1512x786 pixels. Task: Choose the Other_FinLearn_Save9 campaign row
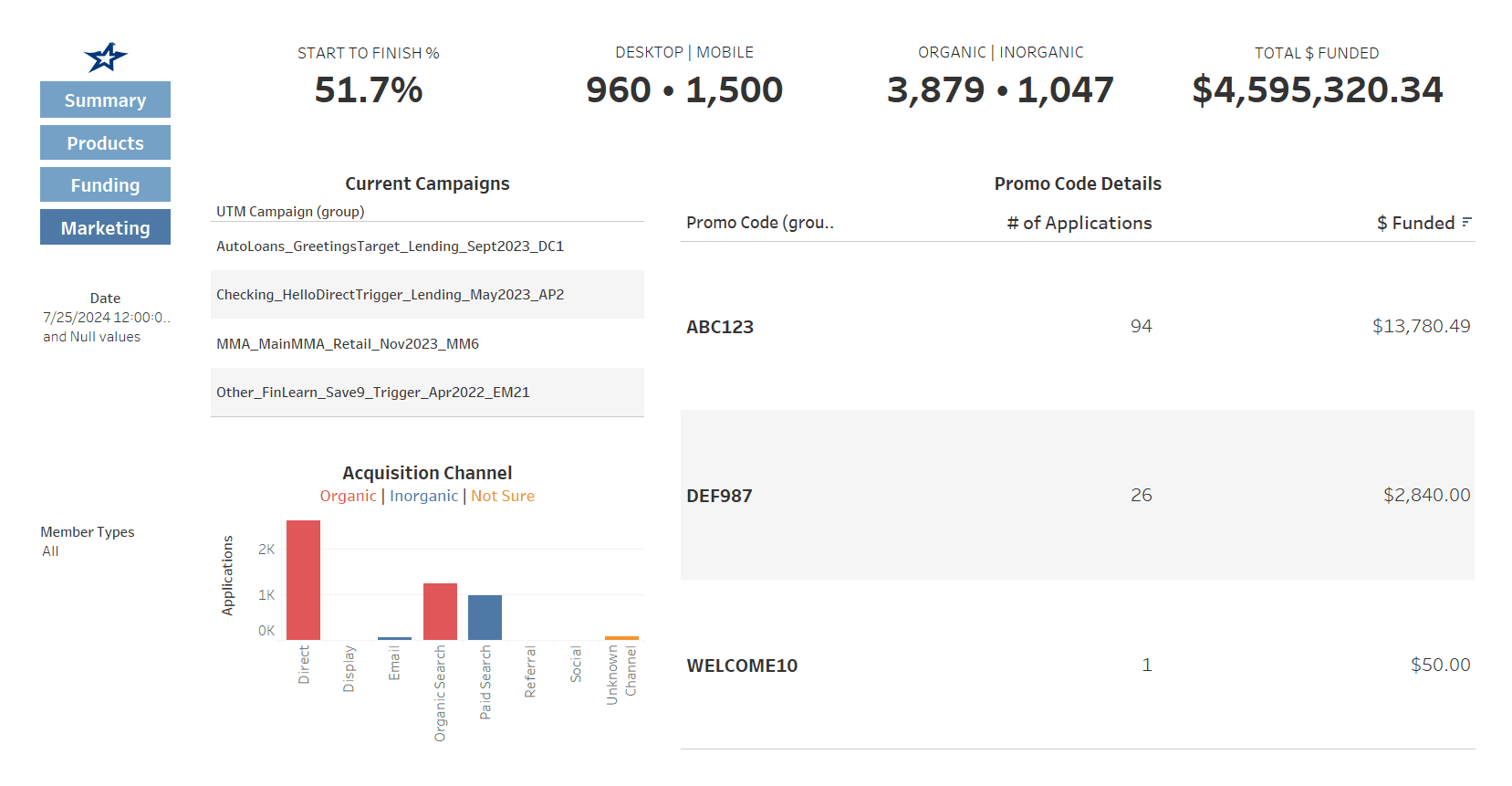(x=372, y=393)
